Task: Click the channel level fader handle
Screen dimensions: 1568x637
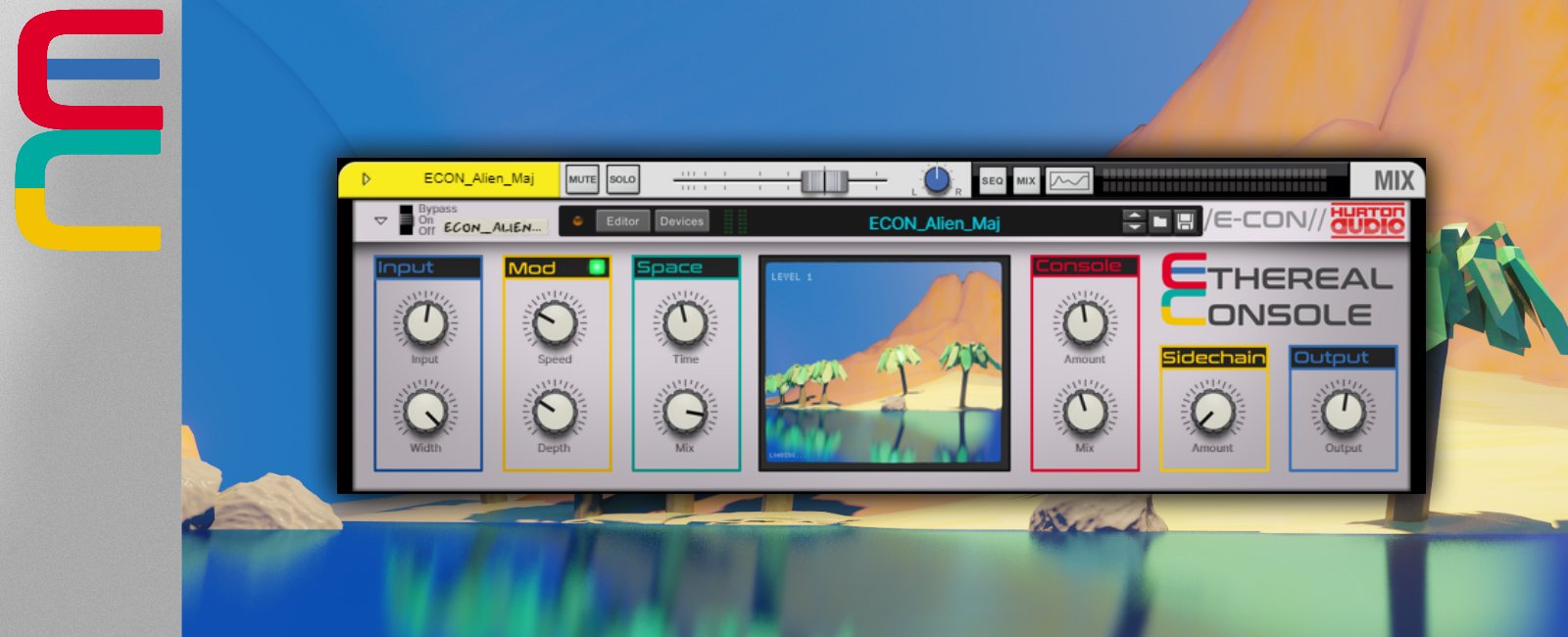Action: click(824, 180)
